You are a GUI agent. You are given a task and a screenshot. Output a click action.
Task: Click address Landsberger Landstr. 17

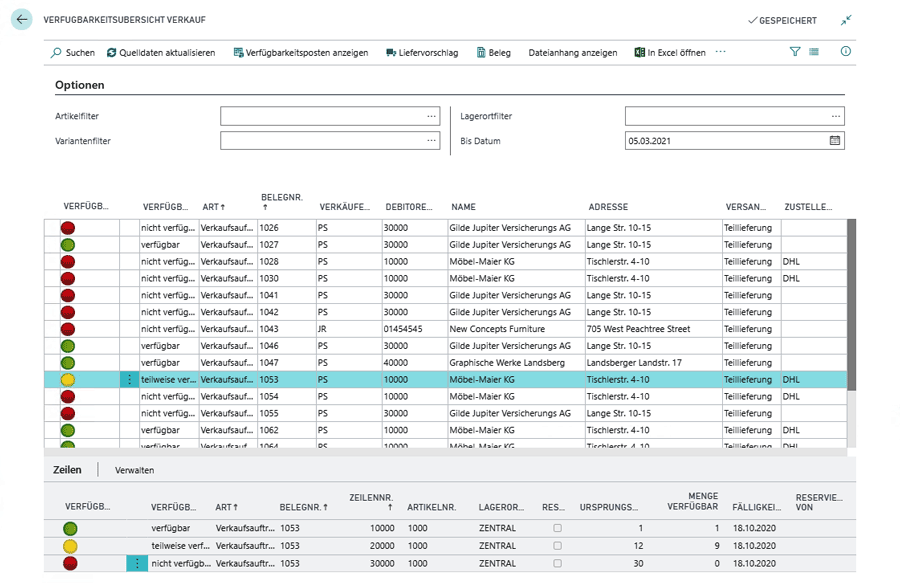click(x=634, y=363)
